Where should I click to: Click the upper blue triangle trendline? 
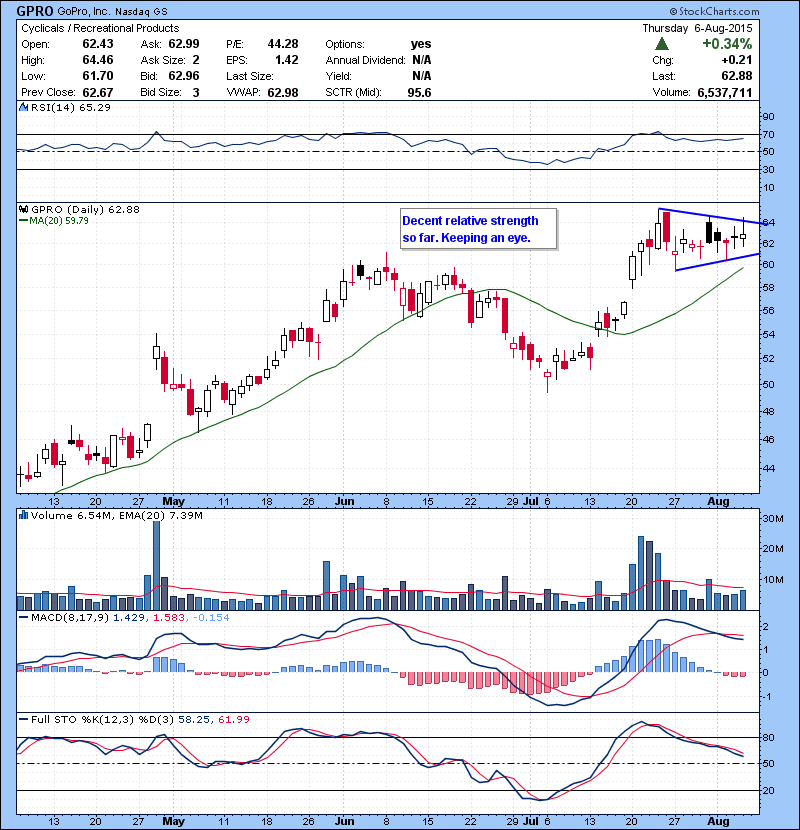[x=710, y=215]
